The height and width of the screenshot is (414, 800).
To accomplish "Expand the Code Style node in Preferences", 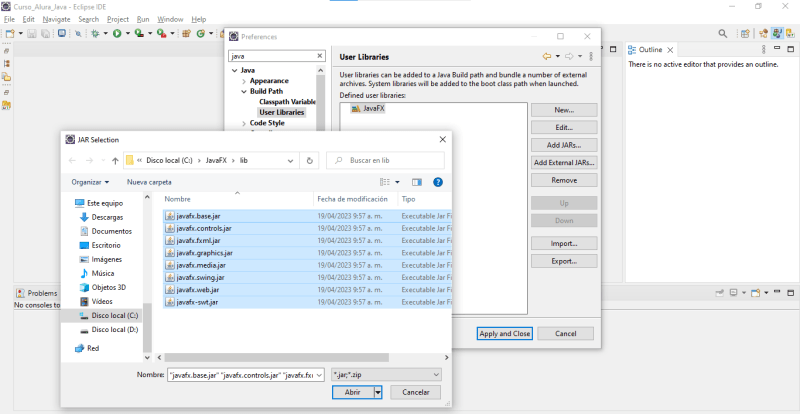I will tap(244, 124).
